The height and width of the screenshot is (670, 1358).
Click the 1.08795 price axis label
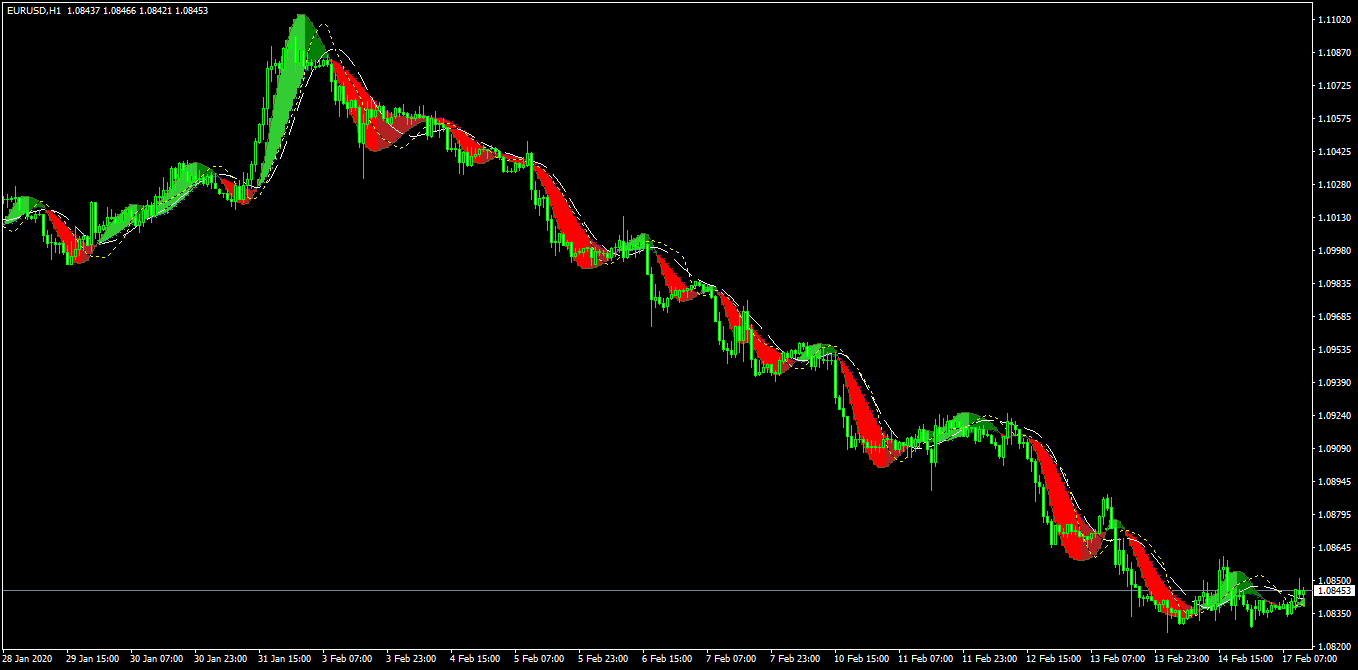(1336, 515)
